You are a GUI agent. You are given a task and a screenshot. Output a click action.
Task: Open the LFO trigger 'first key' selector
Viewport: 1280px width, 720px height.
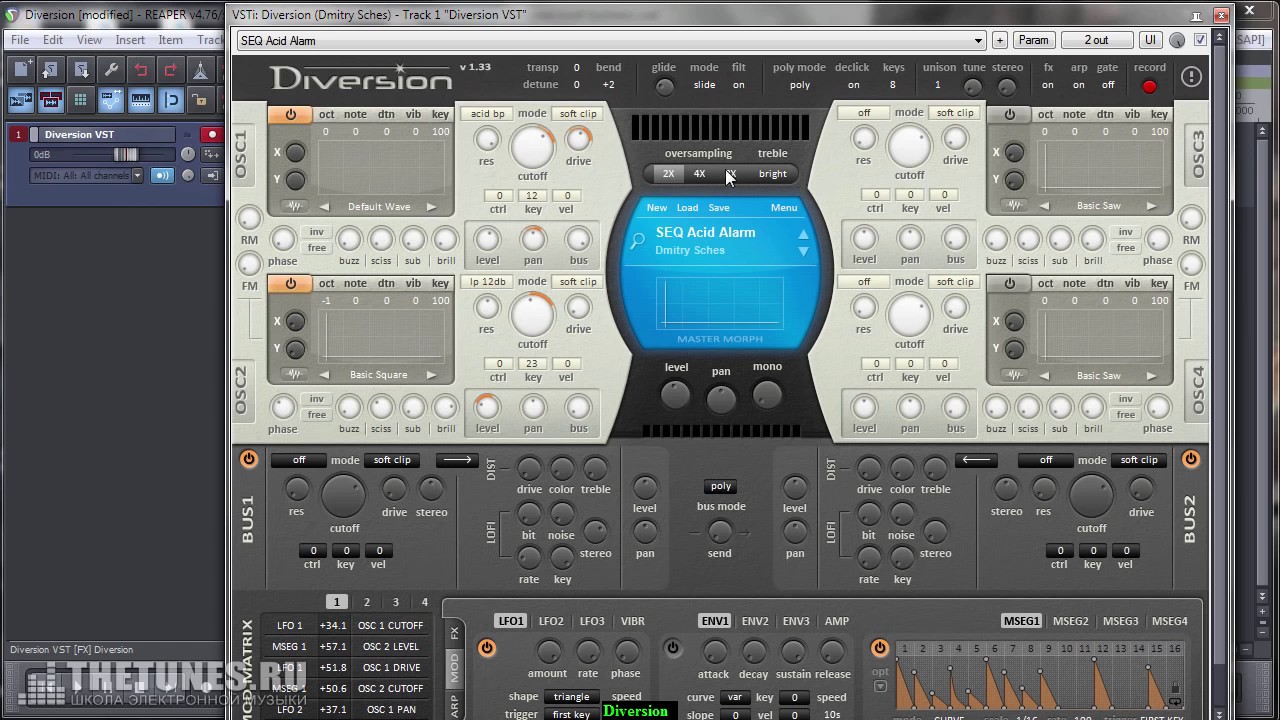[x=571, y=715]
